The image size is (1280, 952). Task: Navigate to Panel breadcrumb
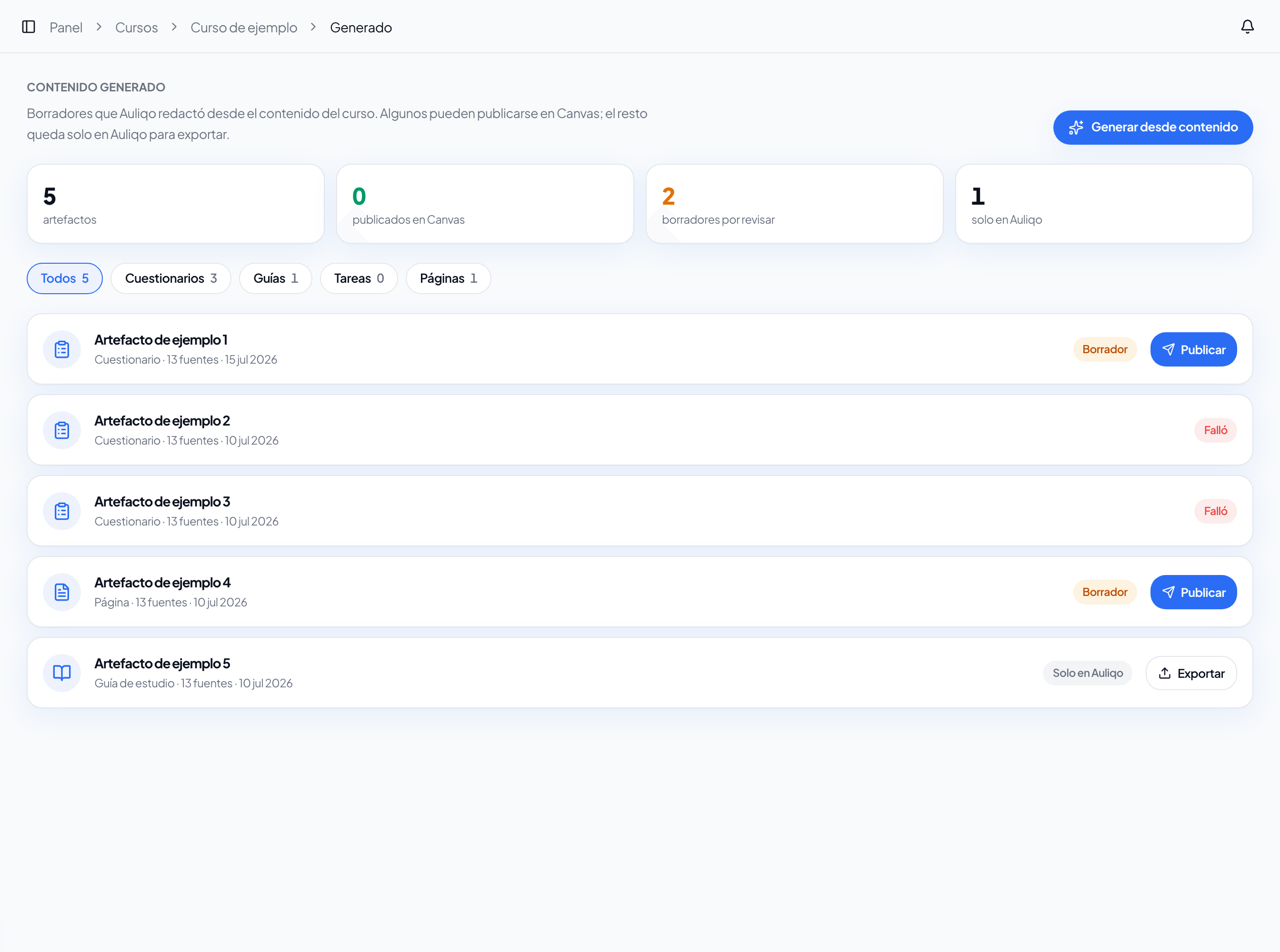[x=66, y=27]
